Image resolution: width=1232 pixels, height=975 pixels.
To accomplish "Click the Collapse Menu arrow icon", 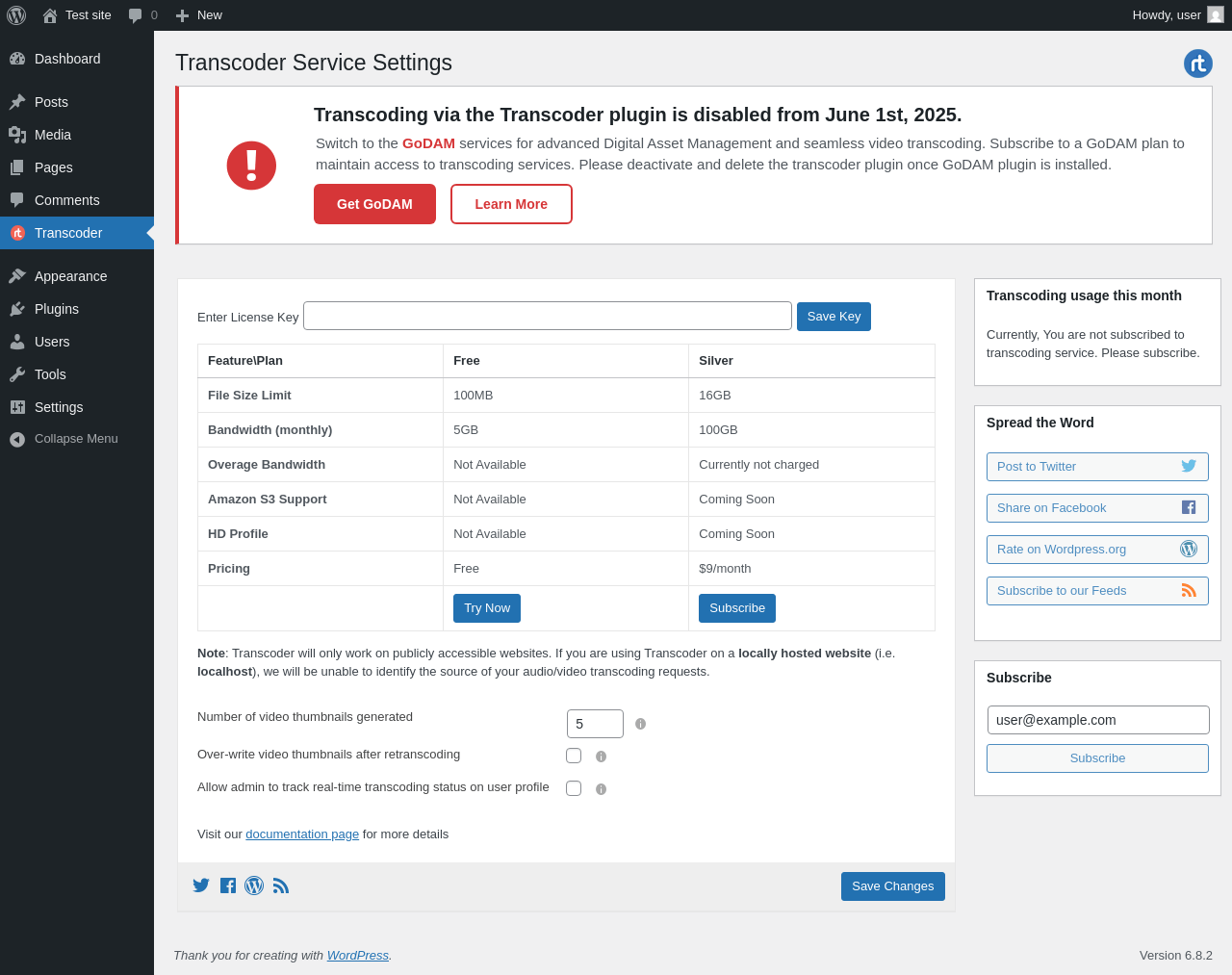I will [x=17, y=439].
